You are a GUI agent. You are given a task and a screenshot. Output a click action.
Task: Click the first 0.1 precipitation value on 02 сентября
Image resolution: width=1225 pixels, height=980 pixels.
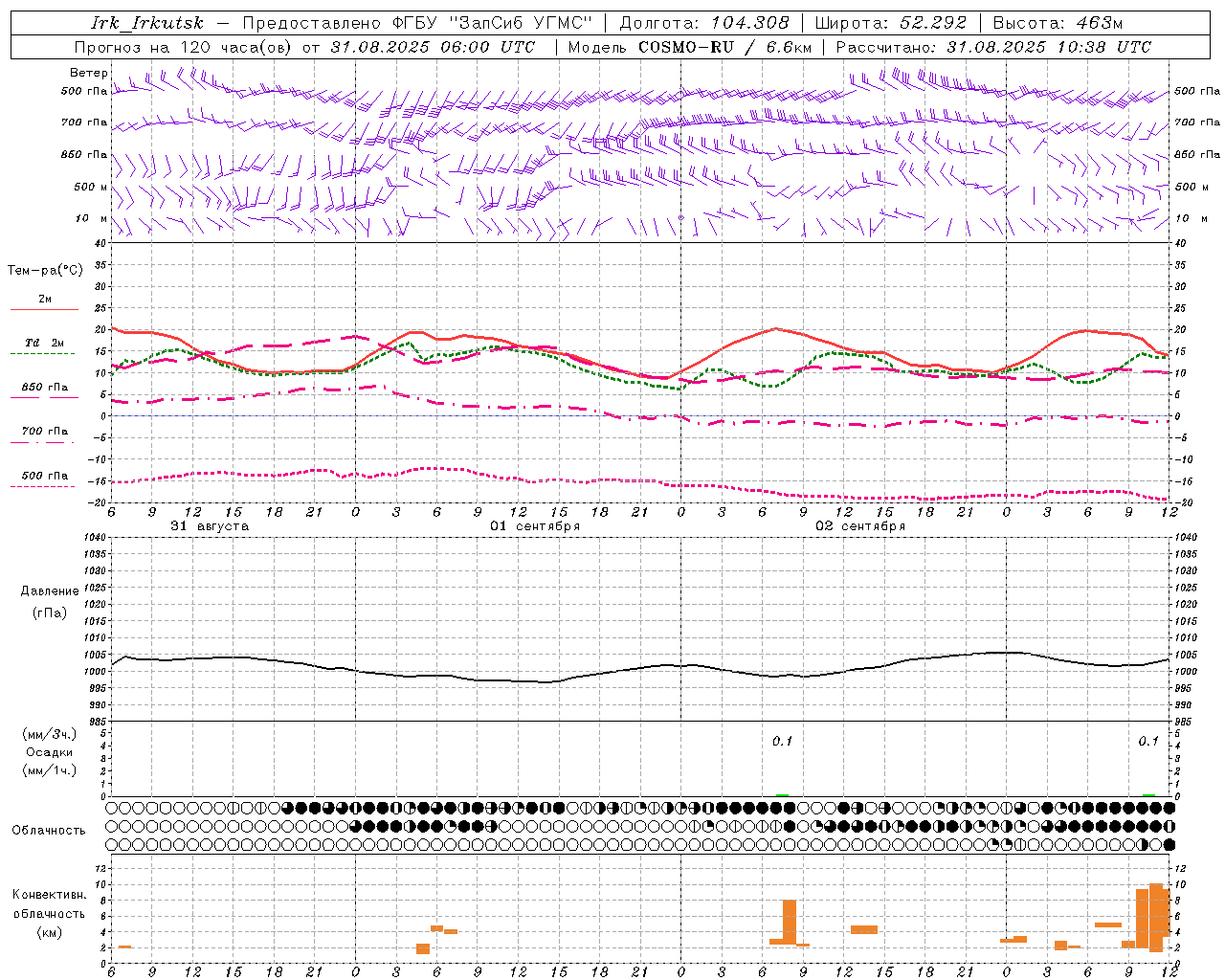click(x=783, y=741)
